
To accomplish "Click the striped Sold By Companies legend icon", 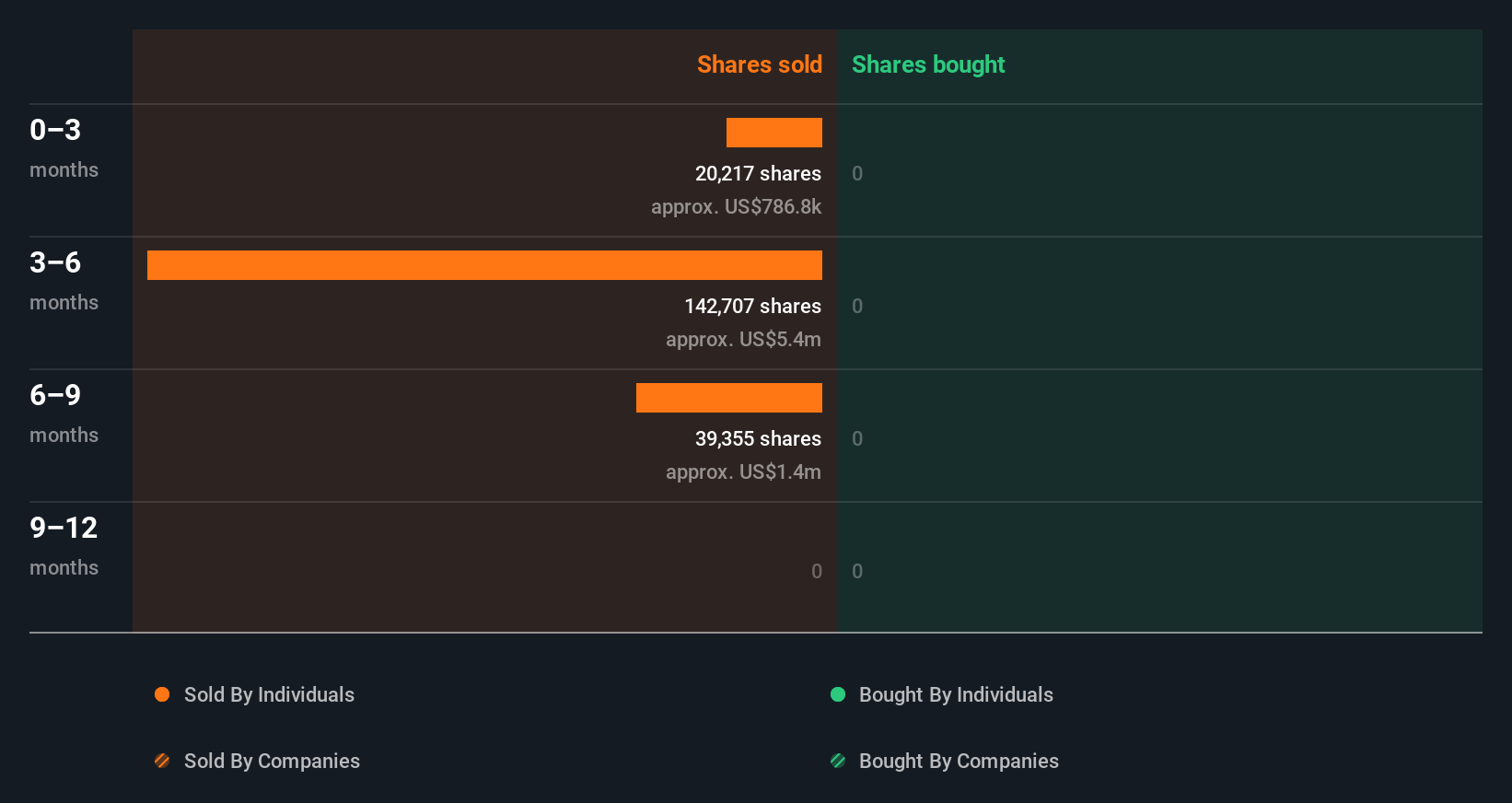I will 162,761.
